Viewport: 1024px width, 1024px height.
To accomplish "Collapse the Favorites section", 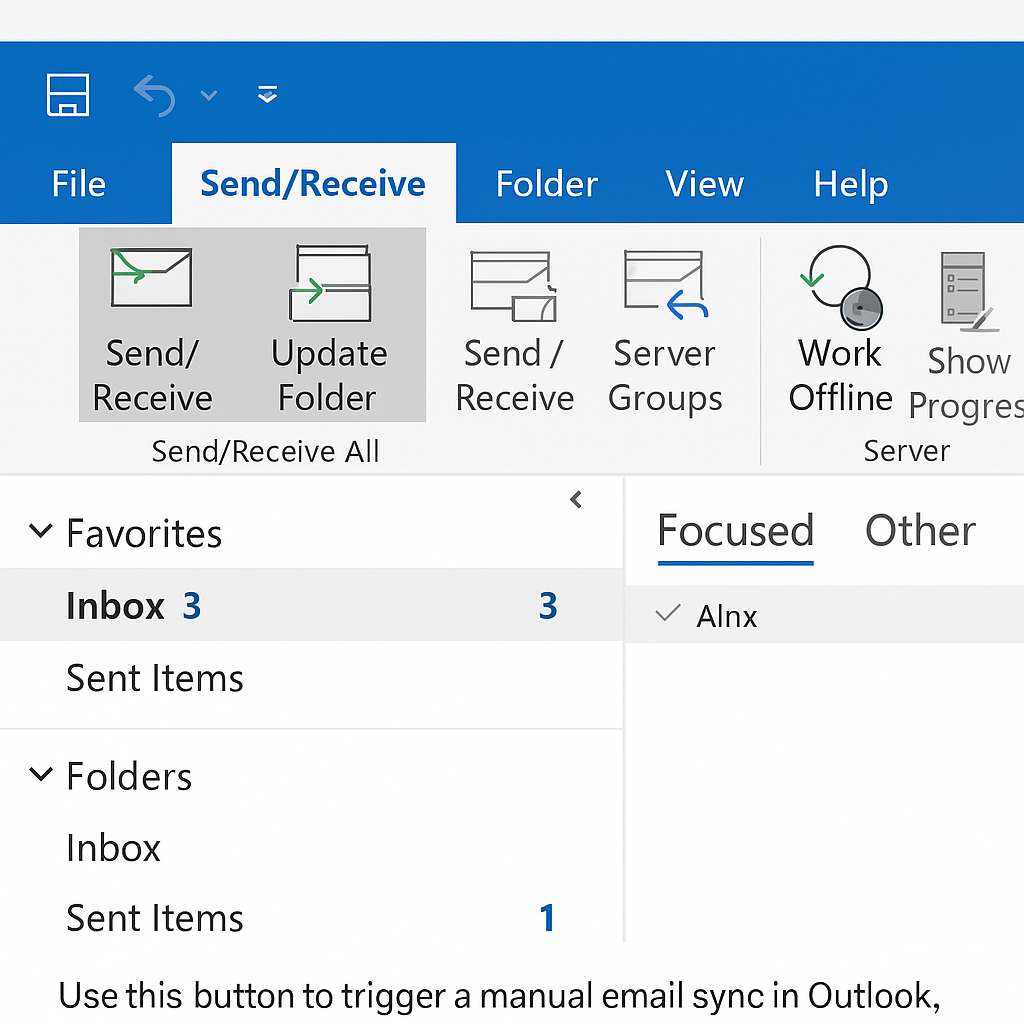I will pos(40,530).
